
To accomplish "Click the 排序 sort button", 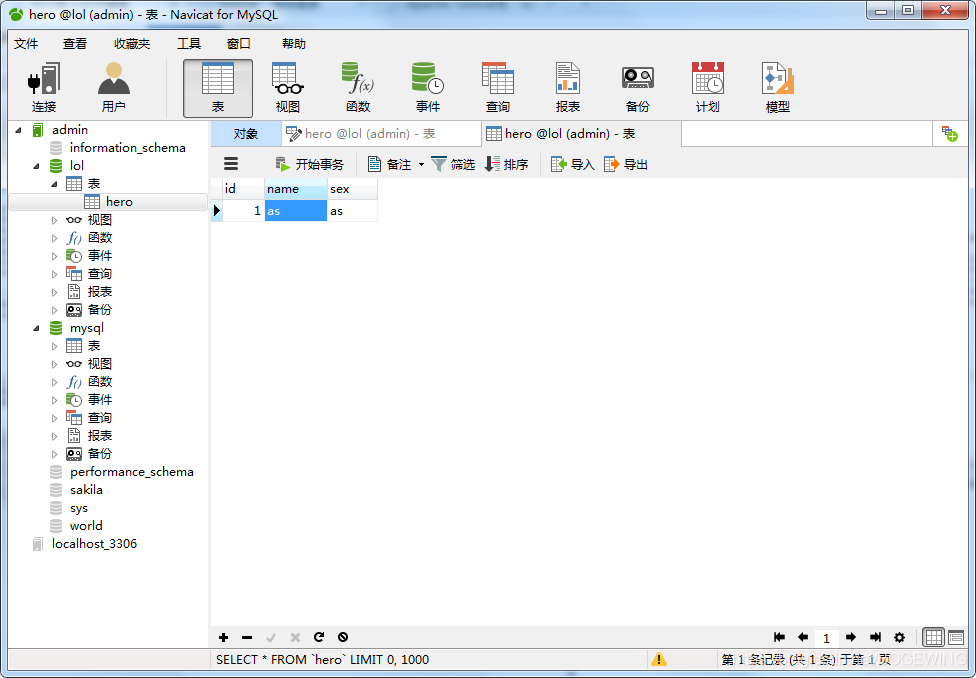I will [507, 164].
